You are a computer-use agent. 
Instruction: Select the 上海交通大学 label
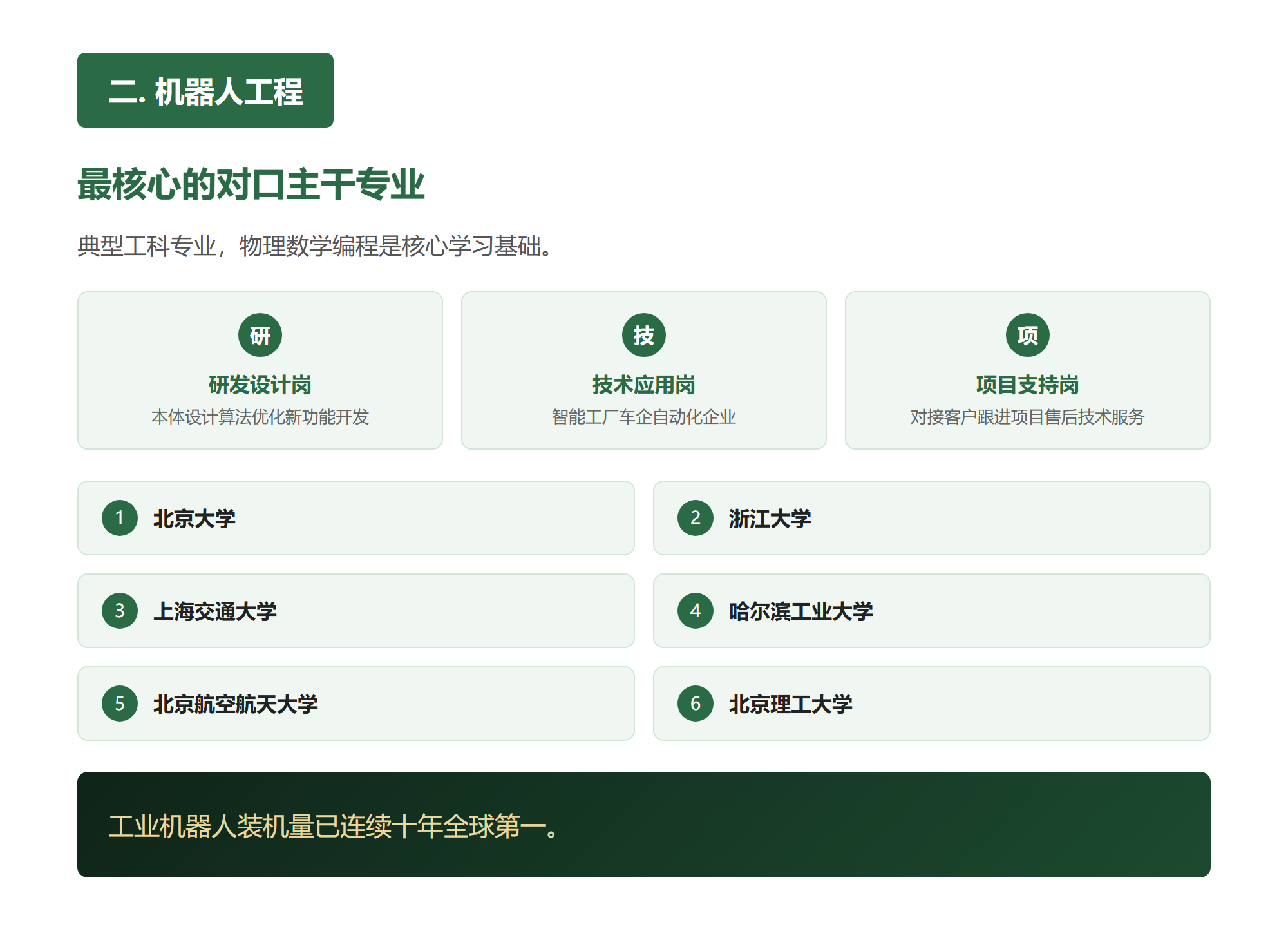[215, 611]
